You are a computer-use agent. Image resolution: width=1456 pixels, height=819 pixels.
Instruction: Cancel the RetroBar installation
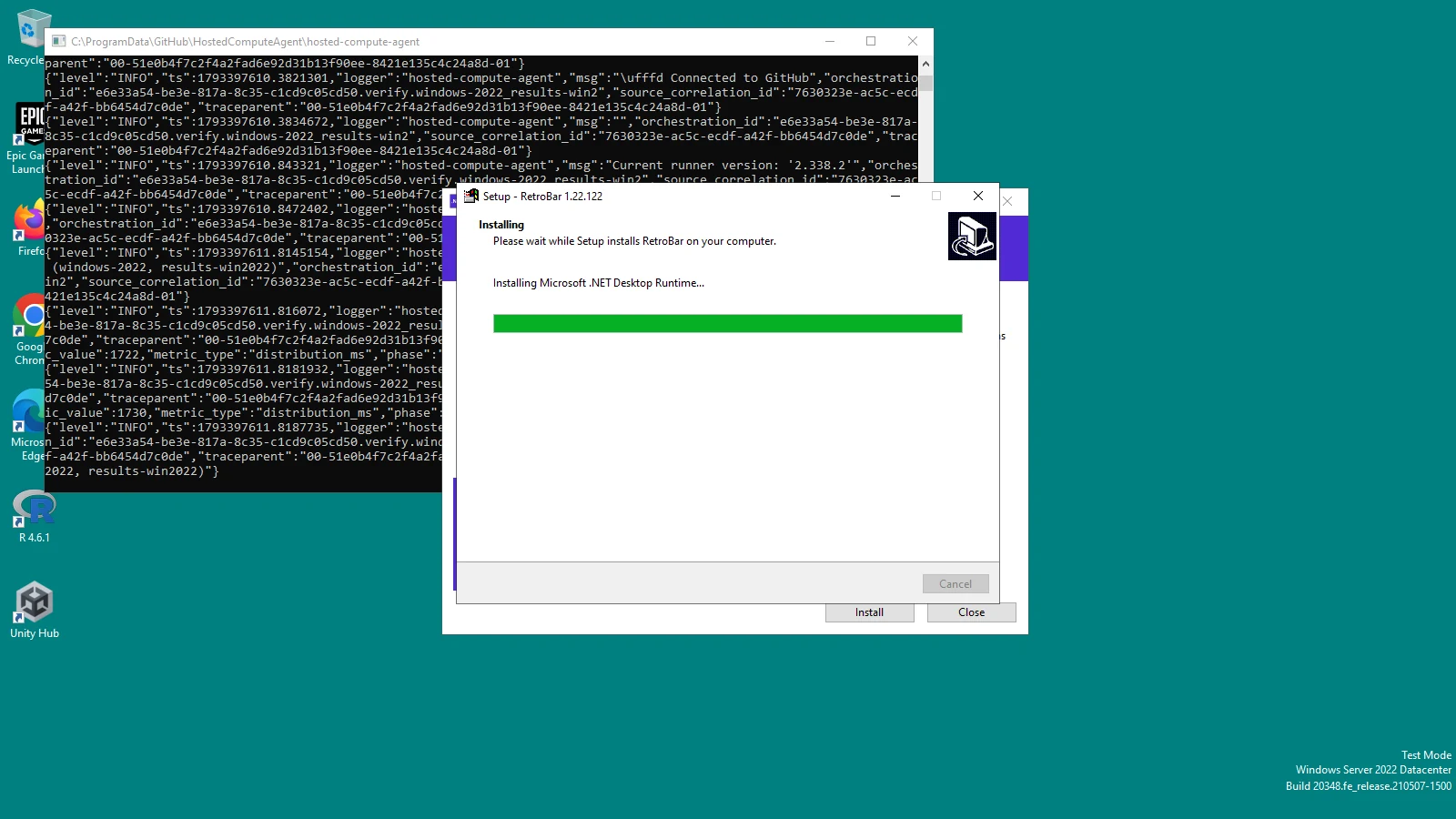tap(955, 584)
